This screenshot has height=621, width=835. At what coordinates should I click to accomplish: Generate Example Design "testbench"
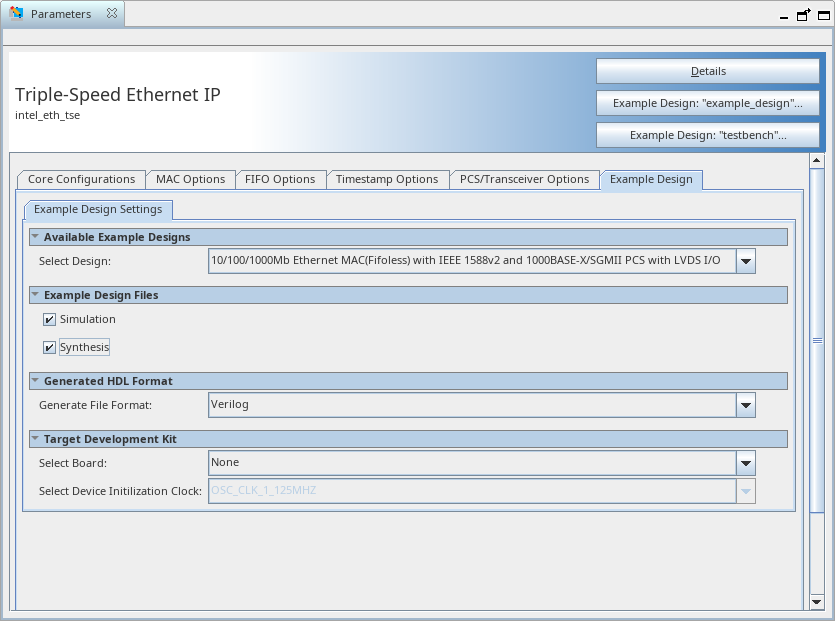[x=708, y=135]
